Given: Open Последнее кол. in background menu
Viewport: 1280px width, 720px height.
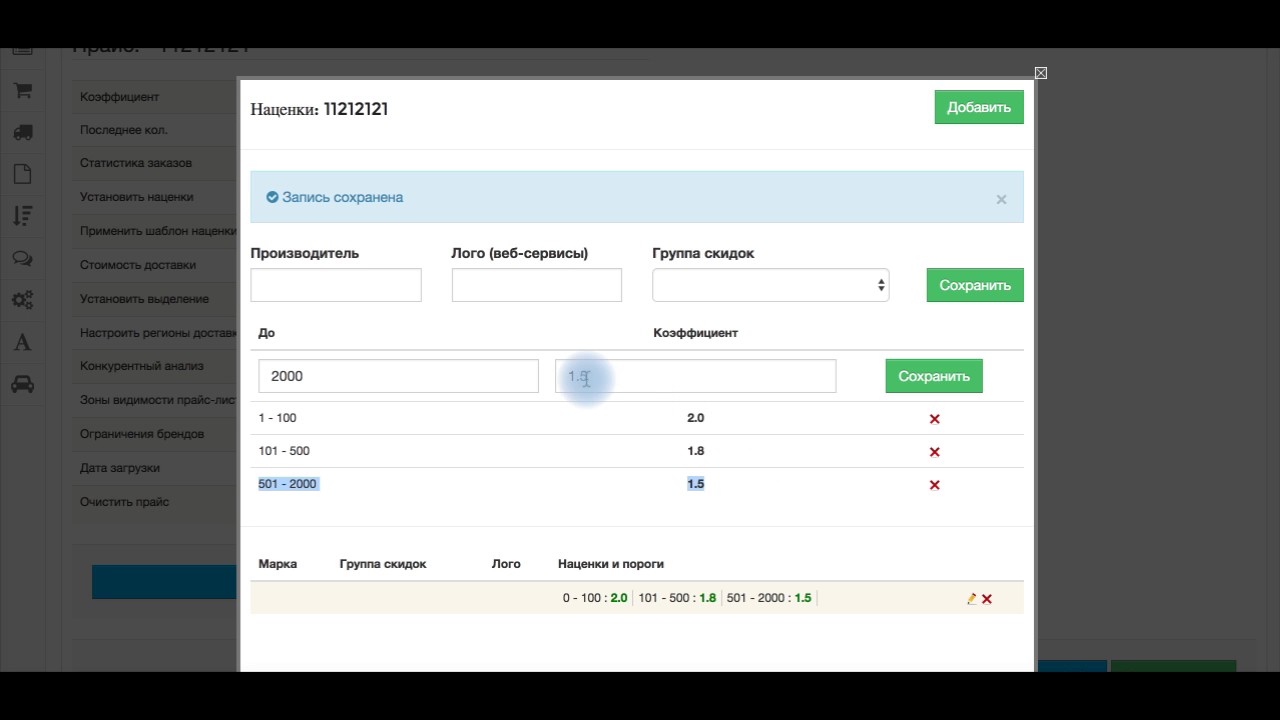Looking at the screenshot, I should [124, 130].
